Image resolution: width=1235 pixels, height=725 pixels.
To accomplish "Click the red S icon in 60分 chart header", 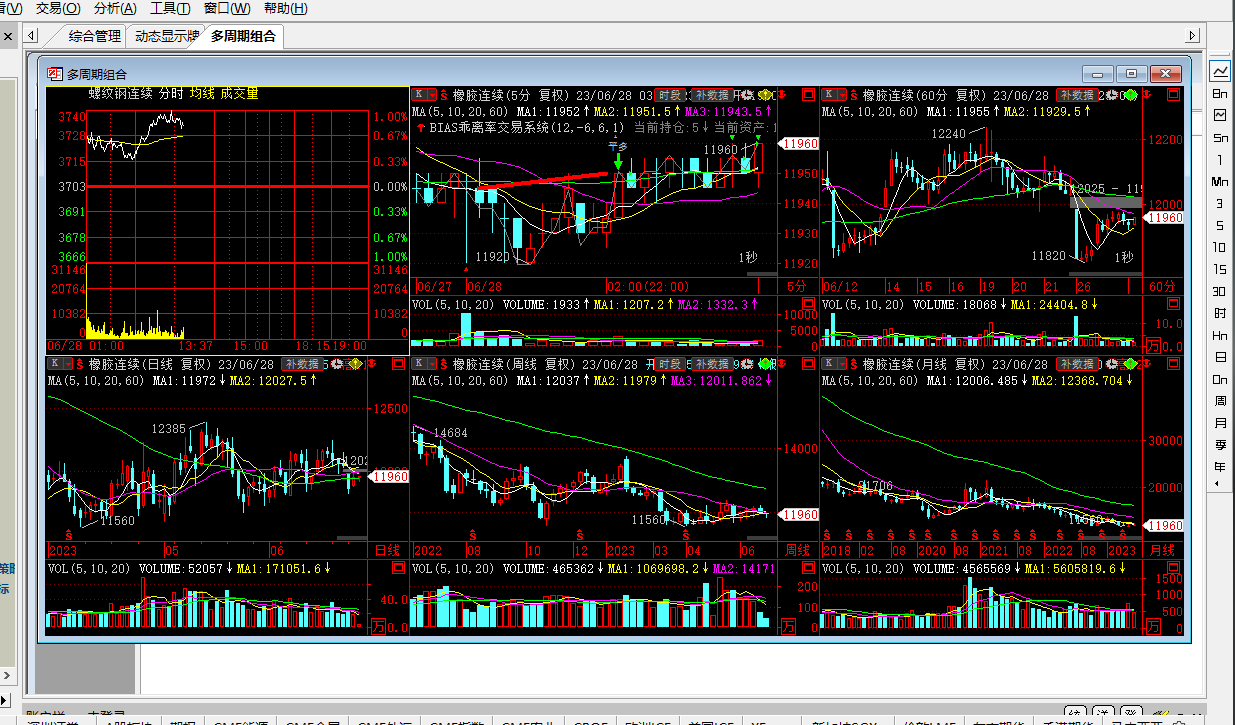I will [x=853, y=95].
